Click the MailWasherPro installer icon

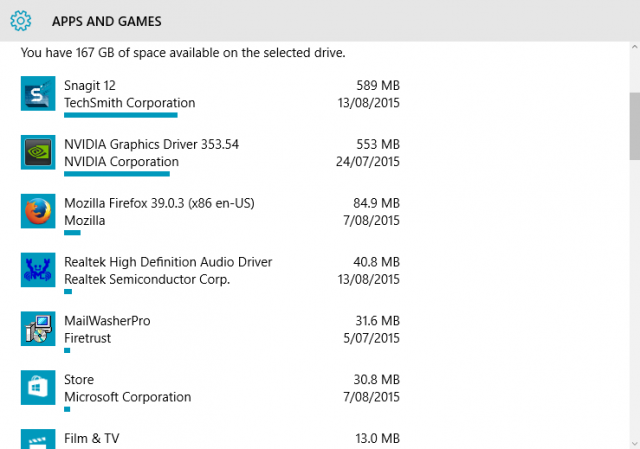(x=38, y=329)
